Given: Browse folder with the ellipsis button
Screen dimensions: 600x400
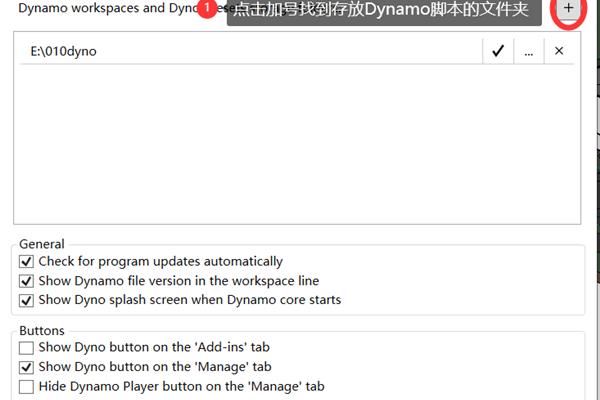Looking at the screenshot, I should pyautogui.click(x=529, y=51).
